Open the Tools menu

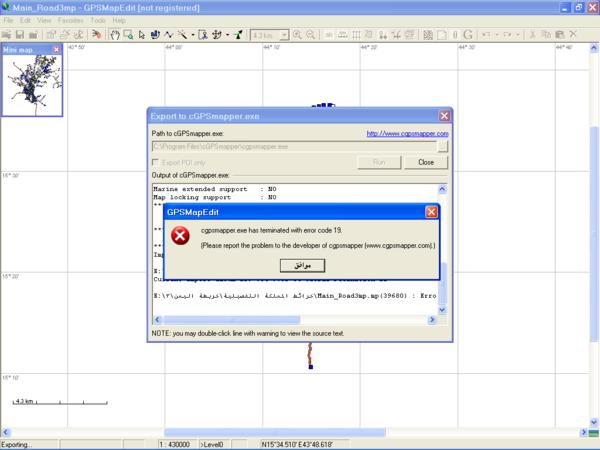pos(98,20)
